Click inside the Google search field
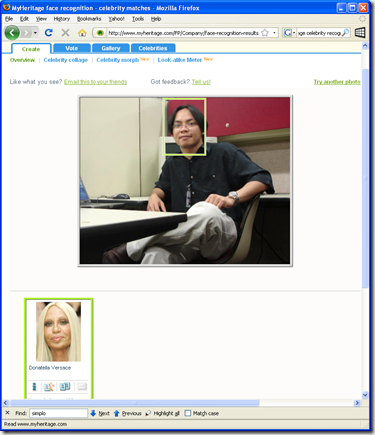The width and height of the screenshot is (375, 435). pyautogui.click(x=319, y=33)
